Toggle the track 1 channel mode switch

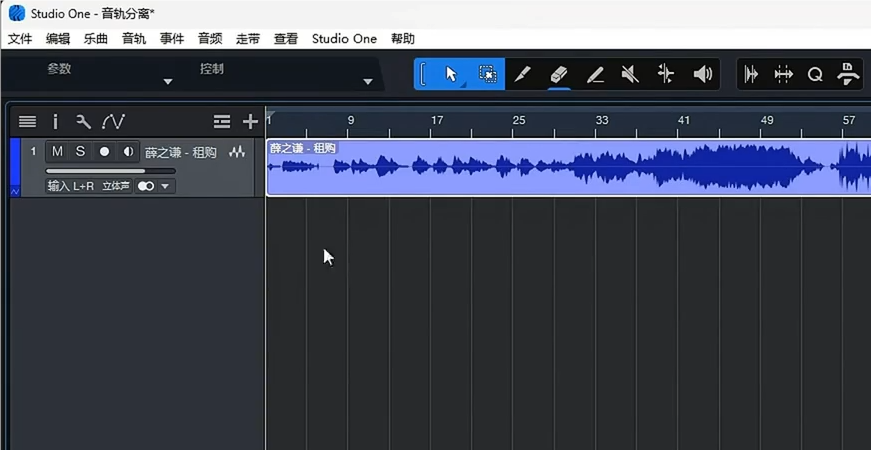point(146,186)
